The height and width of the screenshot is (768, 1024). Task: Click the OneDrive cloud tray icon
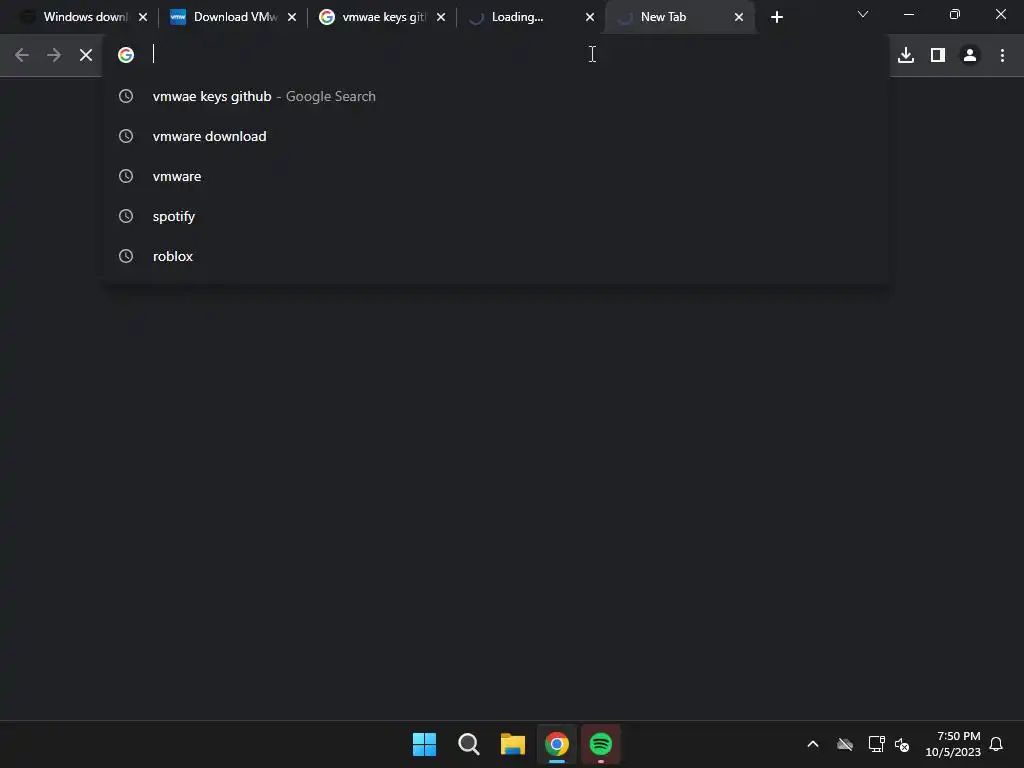coord(845,744)
